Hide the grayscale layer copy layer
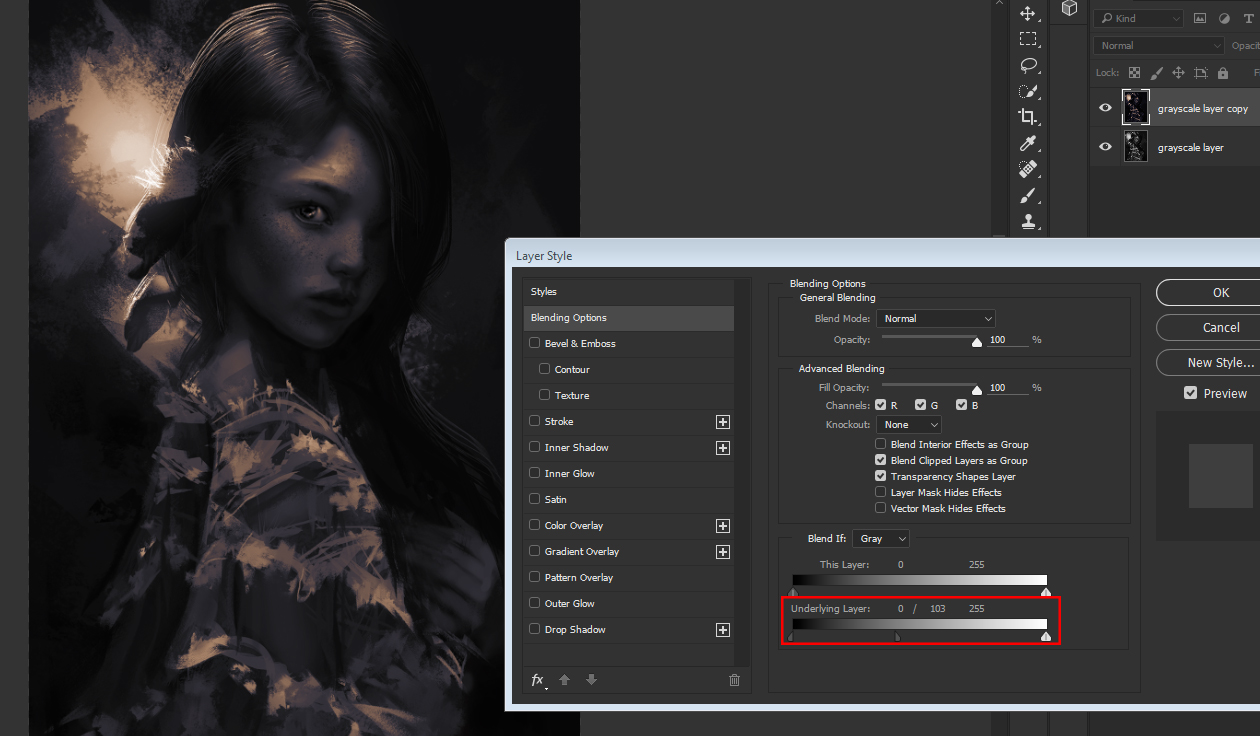The width and height of the screenshot is (1260, 736). (x=1105, y=108)
